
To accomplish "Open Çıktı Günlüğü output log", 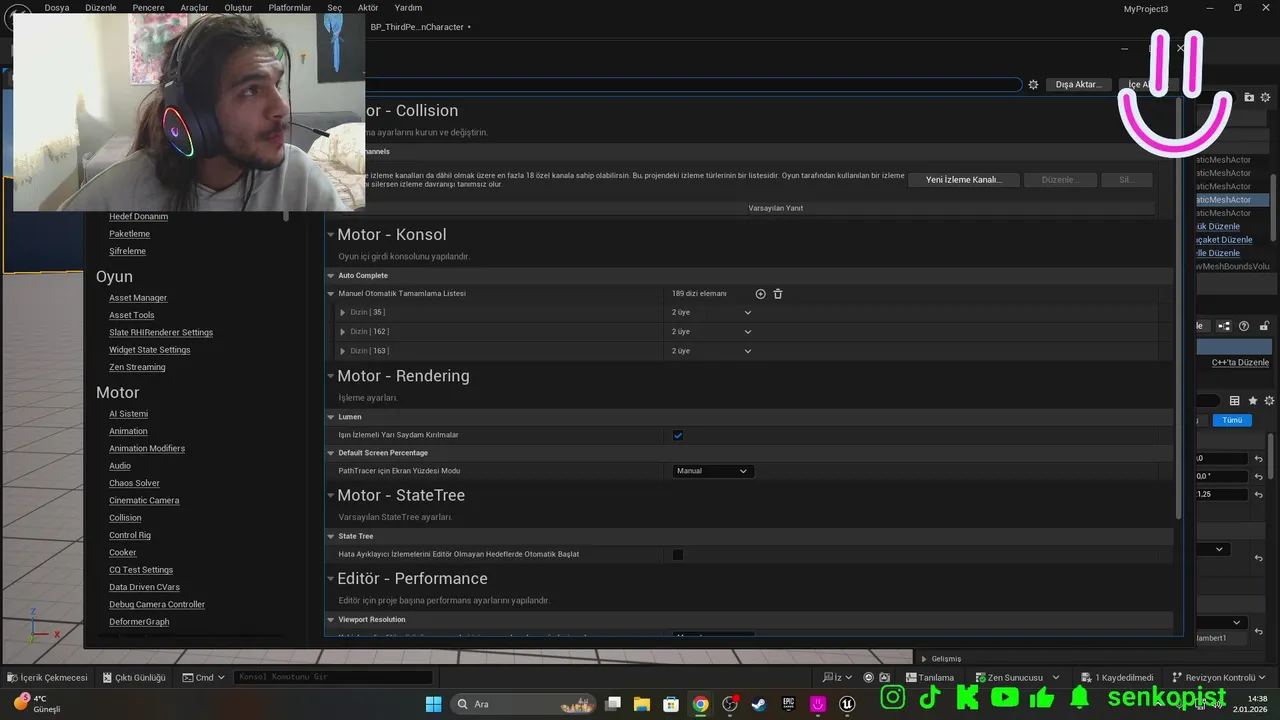I will pos(132,677).
